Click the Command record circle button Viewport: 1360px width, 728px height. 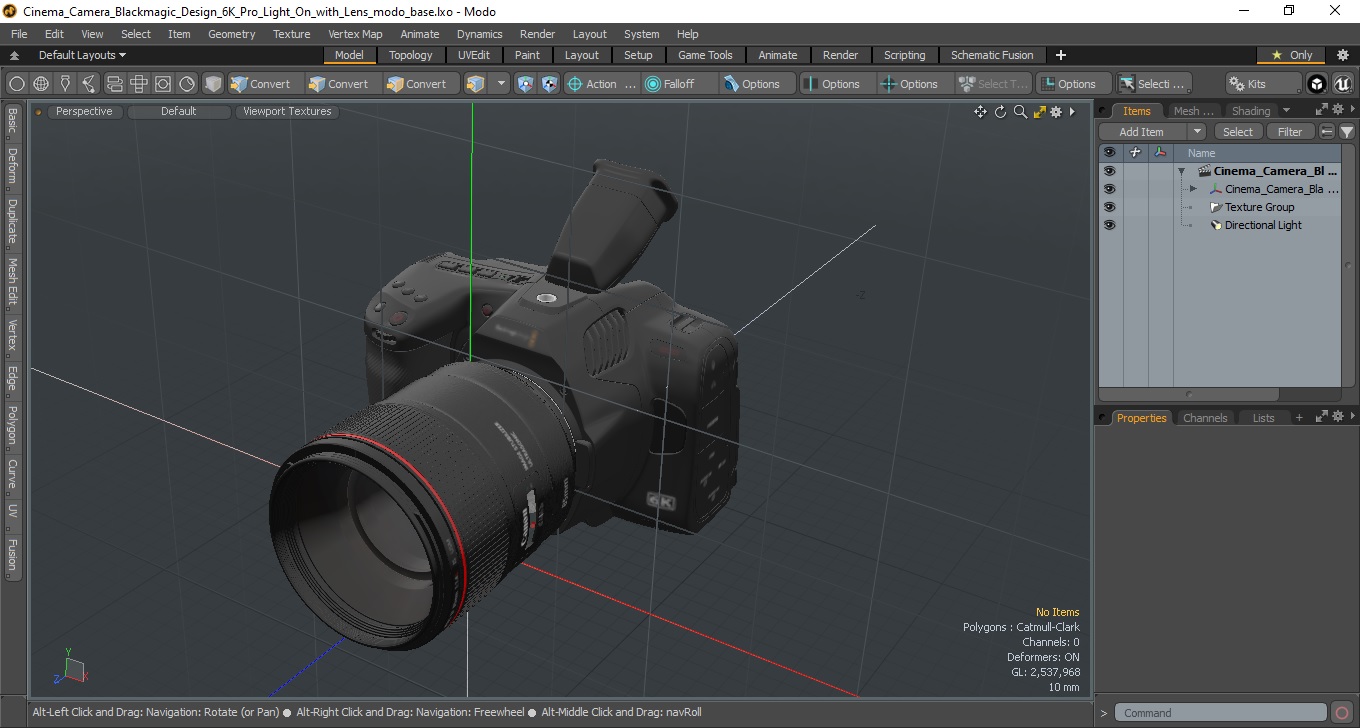1342,713
